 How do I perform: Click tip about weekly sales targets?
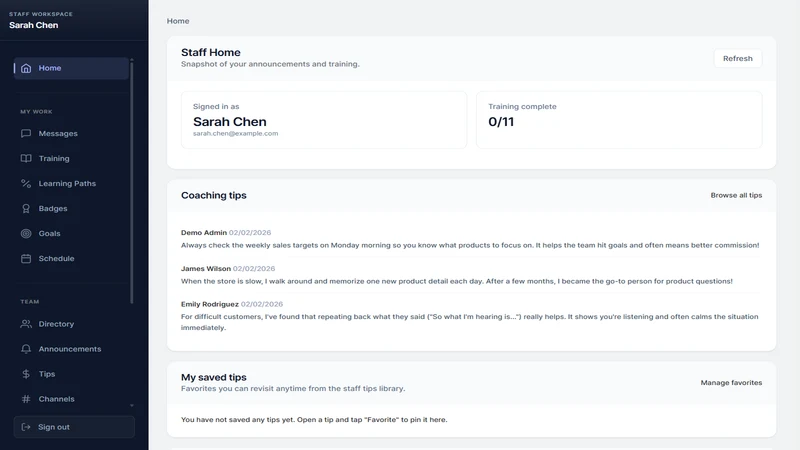tap(470, 245)
